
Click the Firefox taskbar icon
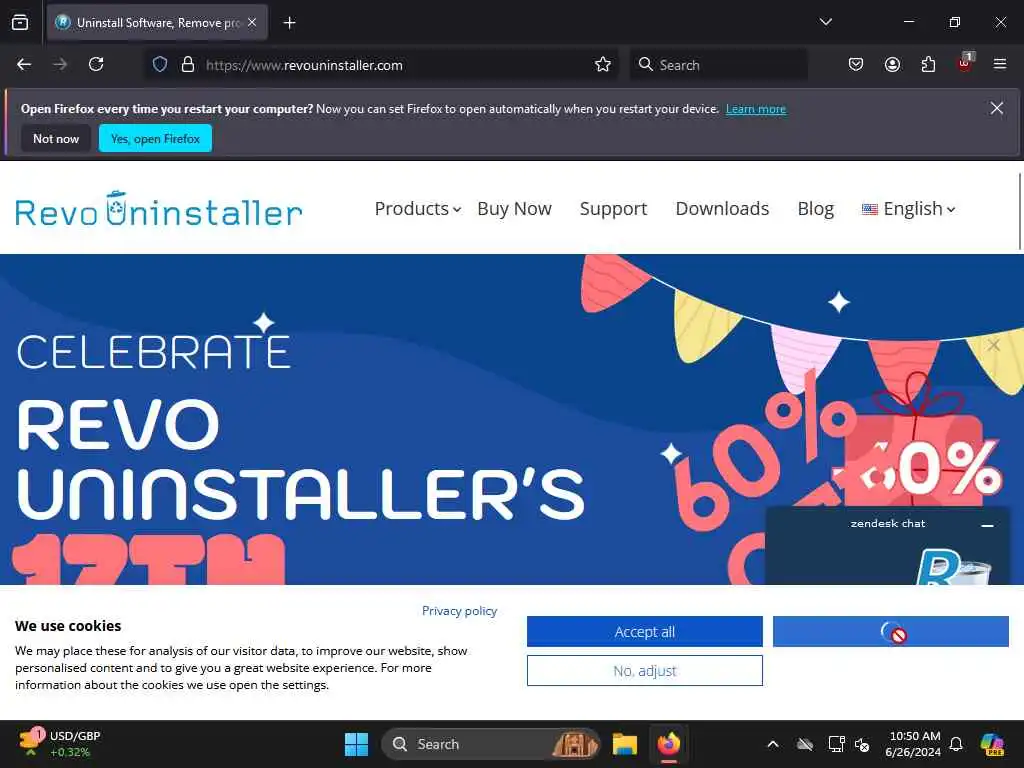tap(669, 744)
